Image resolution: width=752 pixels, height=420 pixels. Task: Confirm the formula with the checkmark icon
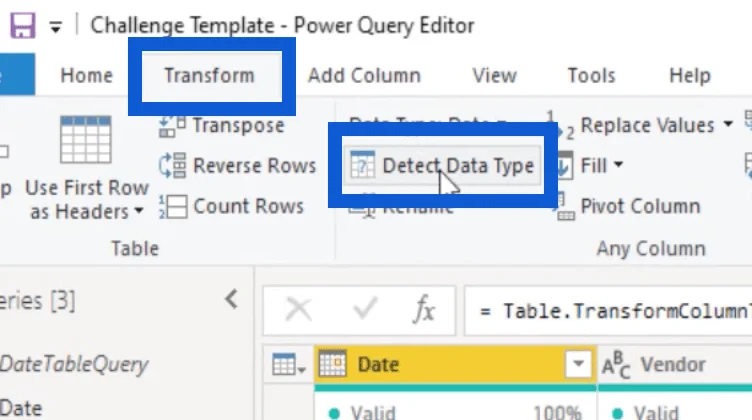click(x=365, y=308)
